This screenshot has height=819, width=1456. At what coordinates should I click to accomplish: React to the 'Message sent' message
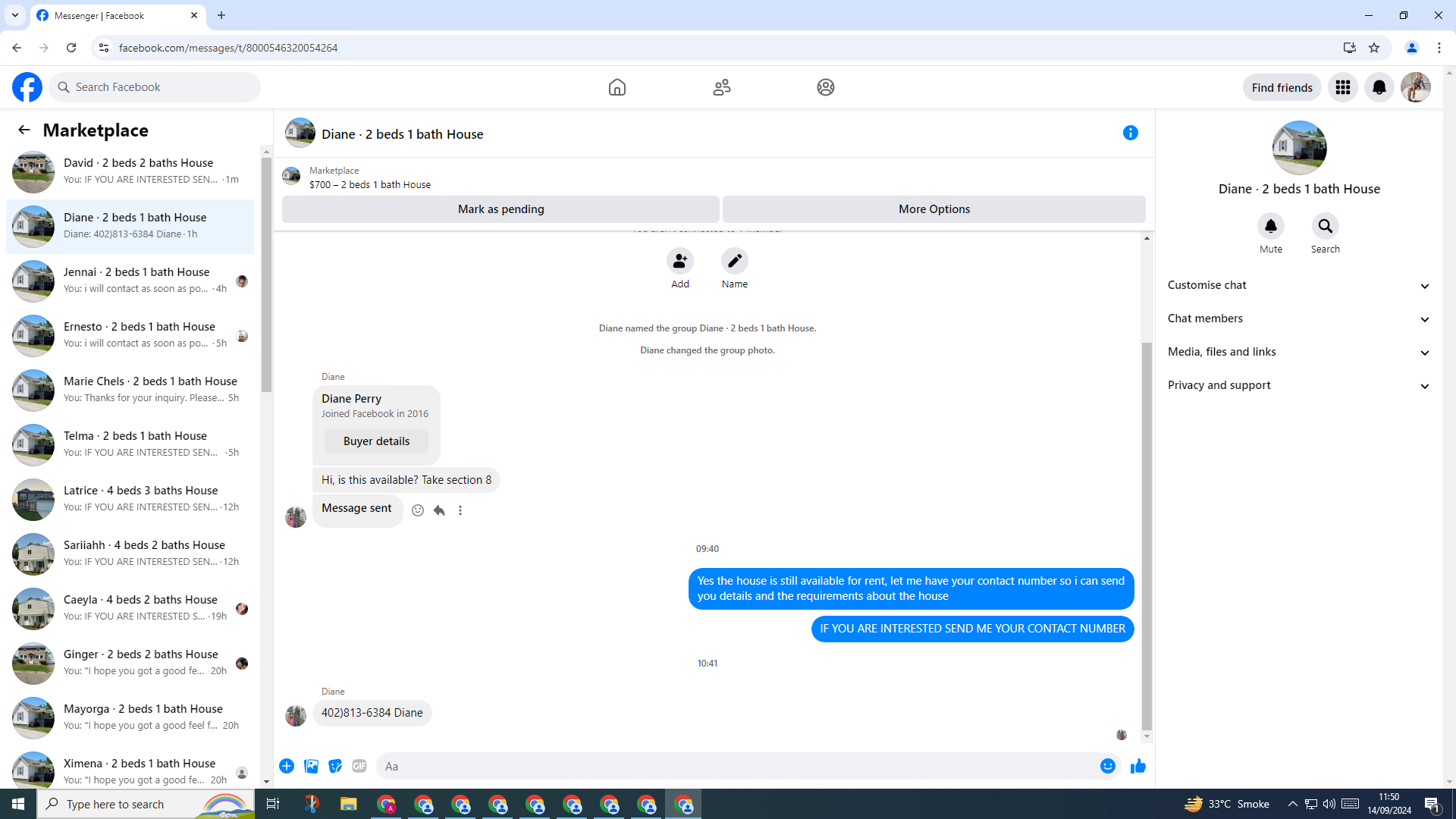pyautogui.click(x=418, y=510)
